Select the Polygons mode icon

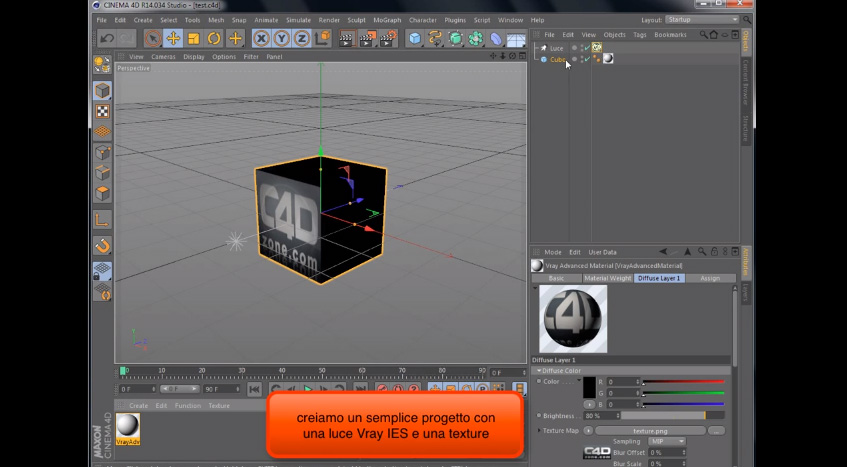coord(103,193)
